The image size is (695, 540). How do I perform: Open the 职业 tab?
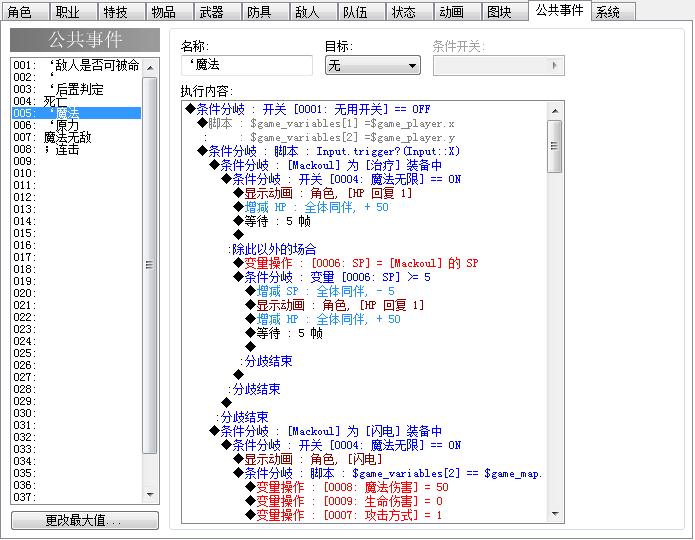[73, 12]
